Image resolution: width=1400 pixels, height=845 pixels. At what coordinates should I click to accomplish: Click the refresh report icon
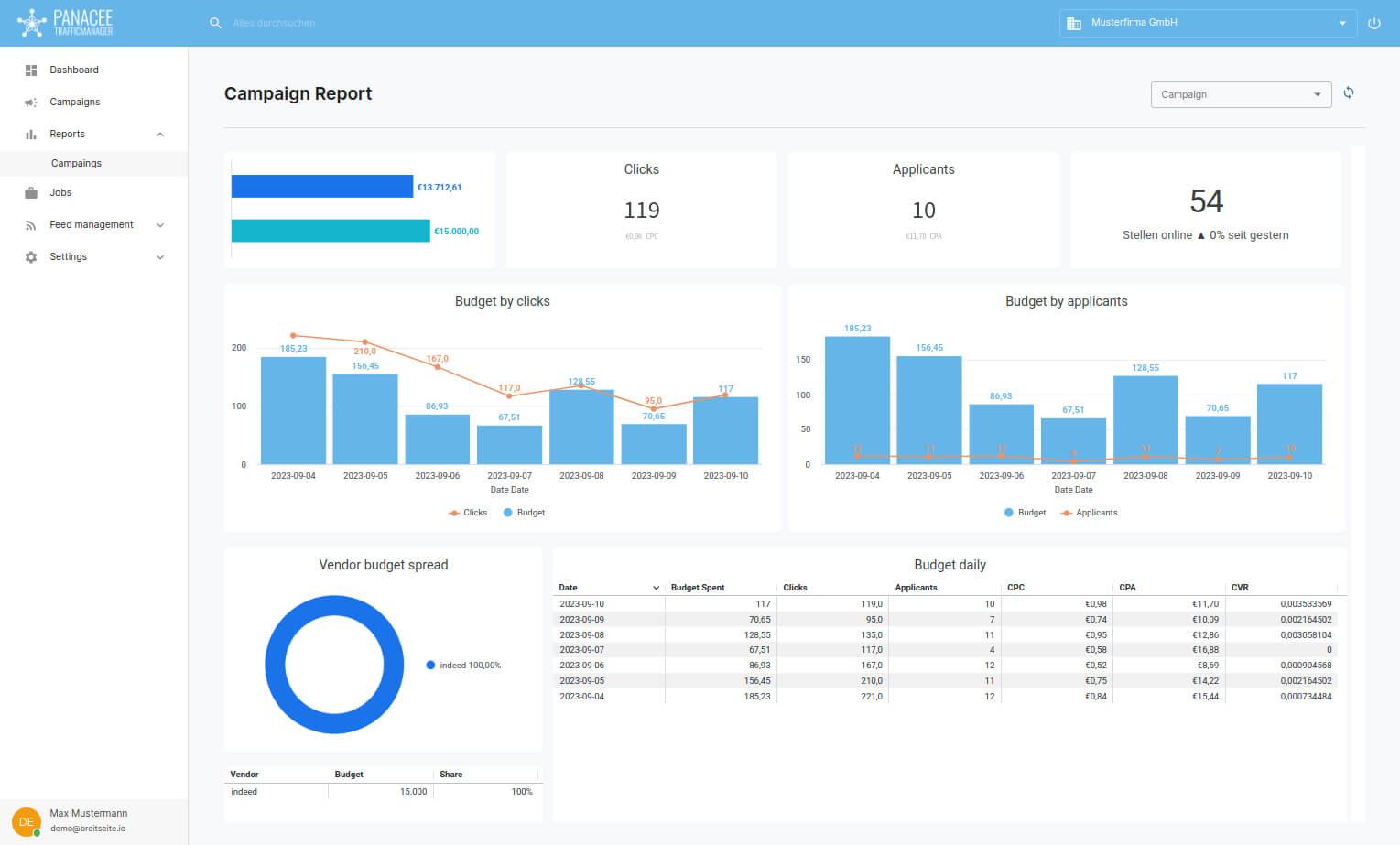[x=1349, y=93]
